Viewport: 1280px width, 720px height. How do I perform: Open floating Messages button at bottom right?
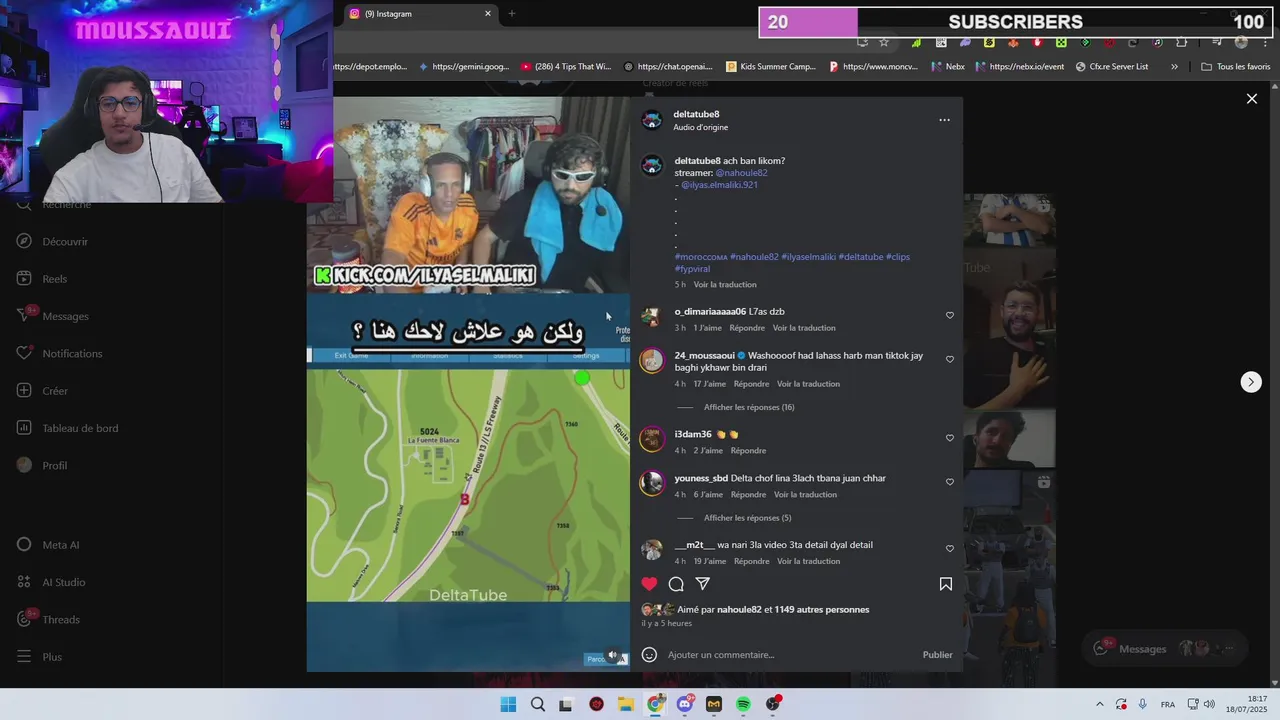pos(1165,649)
